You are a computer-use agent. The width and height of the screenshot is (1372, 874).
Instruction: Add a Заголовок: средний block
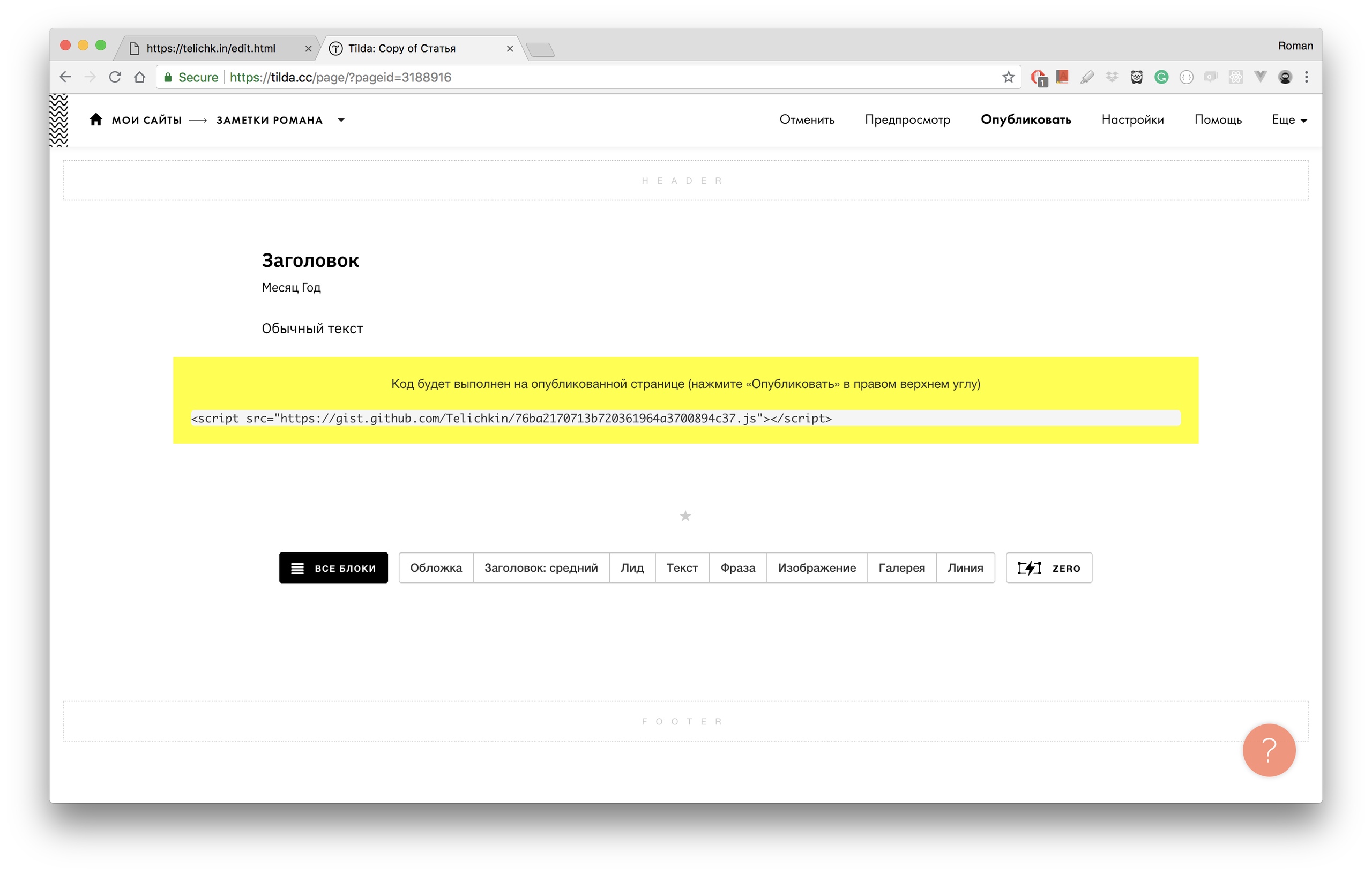click(541, 568)
